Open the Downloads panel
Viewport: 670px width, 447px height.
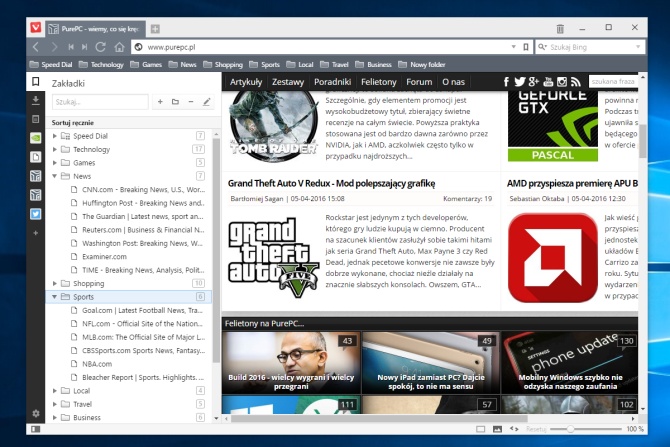tap(36, 100)
